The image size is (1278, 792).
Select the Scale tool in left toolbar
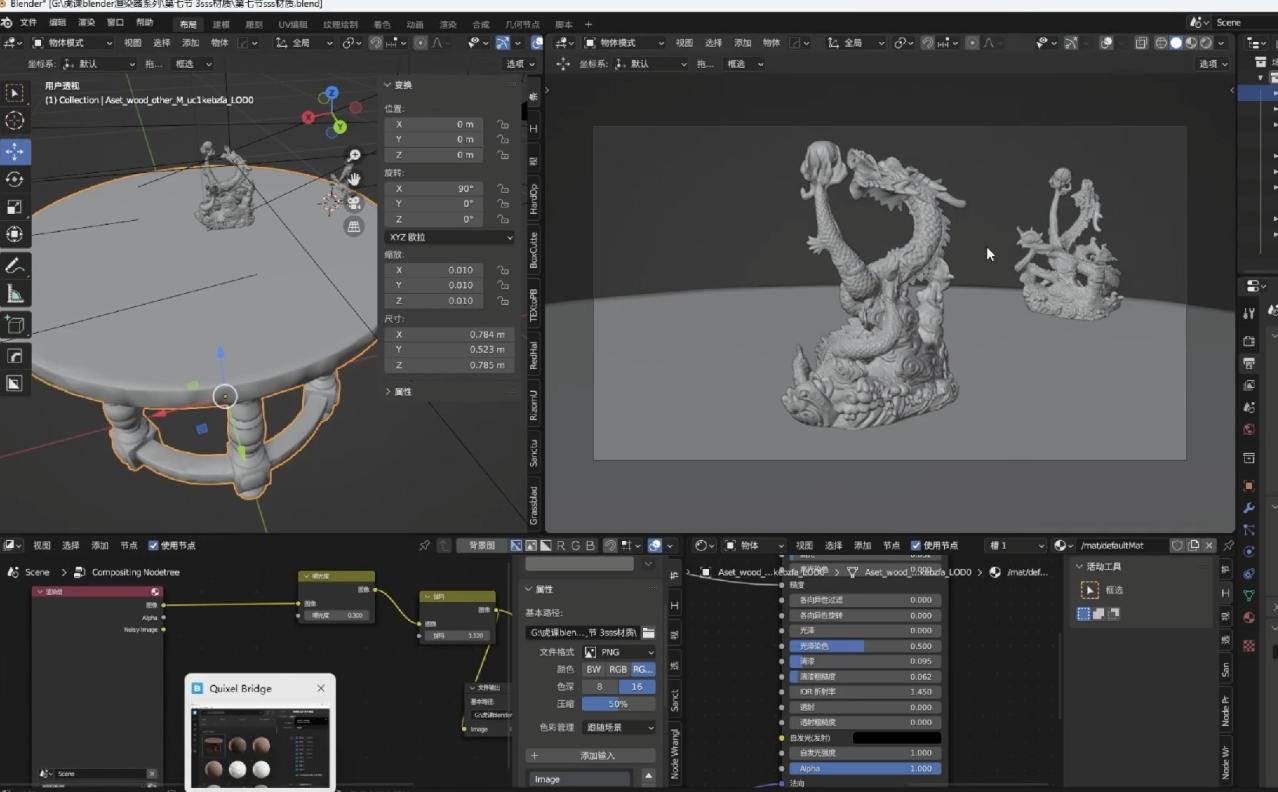[x=15, y=207]
